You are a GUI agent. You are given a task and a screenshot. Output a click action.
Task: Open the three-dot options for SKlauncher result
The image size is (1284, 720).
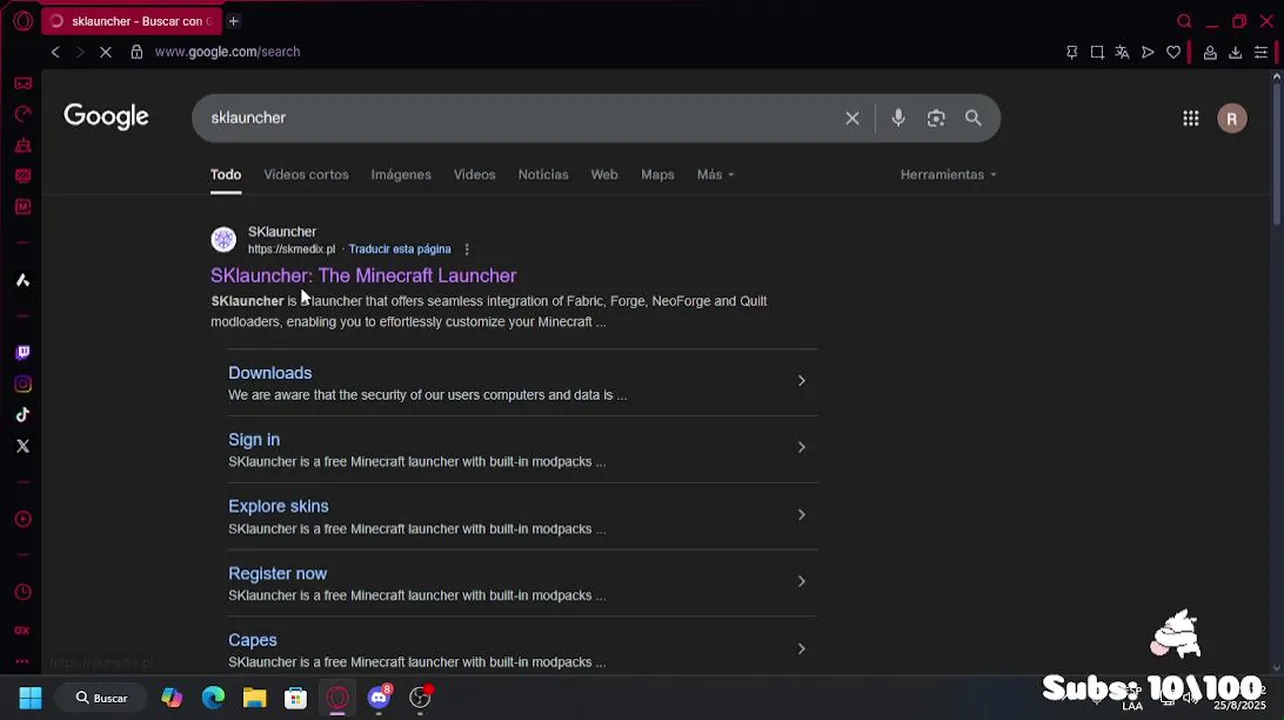(x=467, y=249)
